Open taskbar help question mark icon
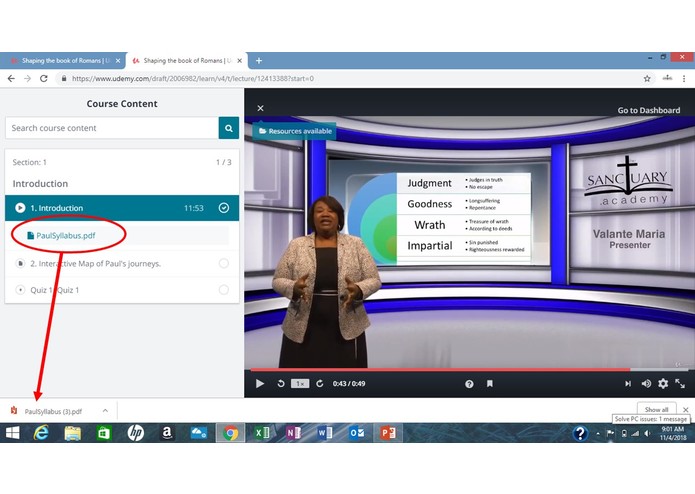Image resolution: width=695 pixels, height=494 pixels. pyautogui.click(x=580, y=433)
